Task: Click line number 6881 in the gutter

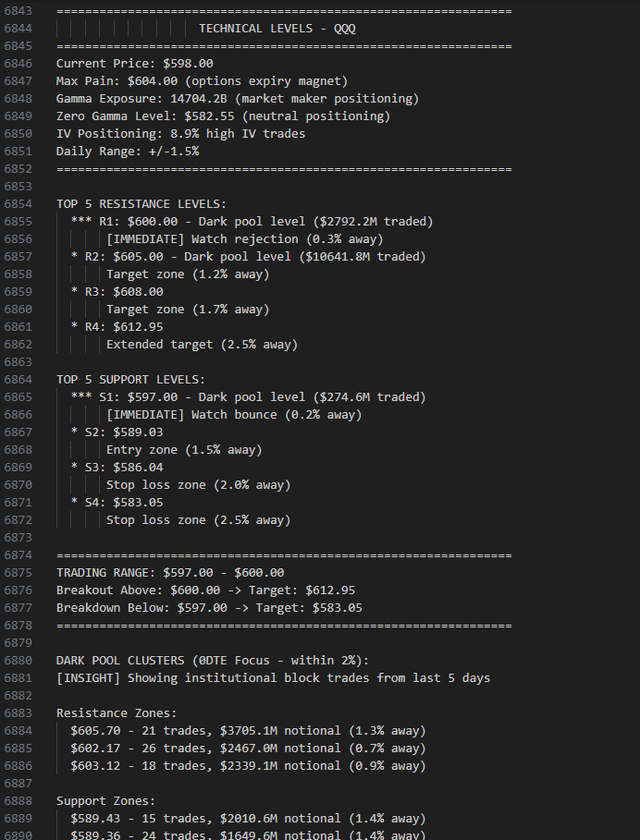Action: pos(20,678)
